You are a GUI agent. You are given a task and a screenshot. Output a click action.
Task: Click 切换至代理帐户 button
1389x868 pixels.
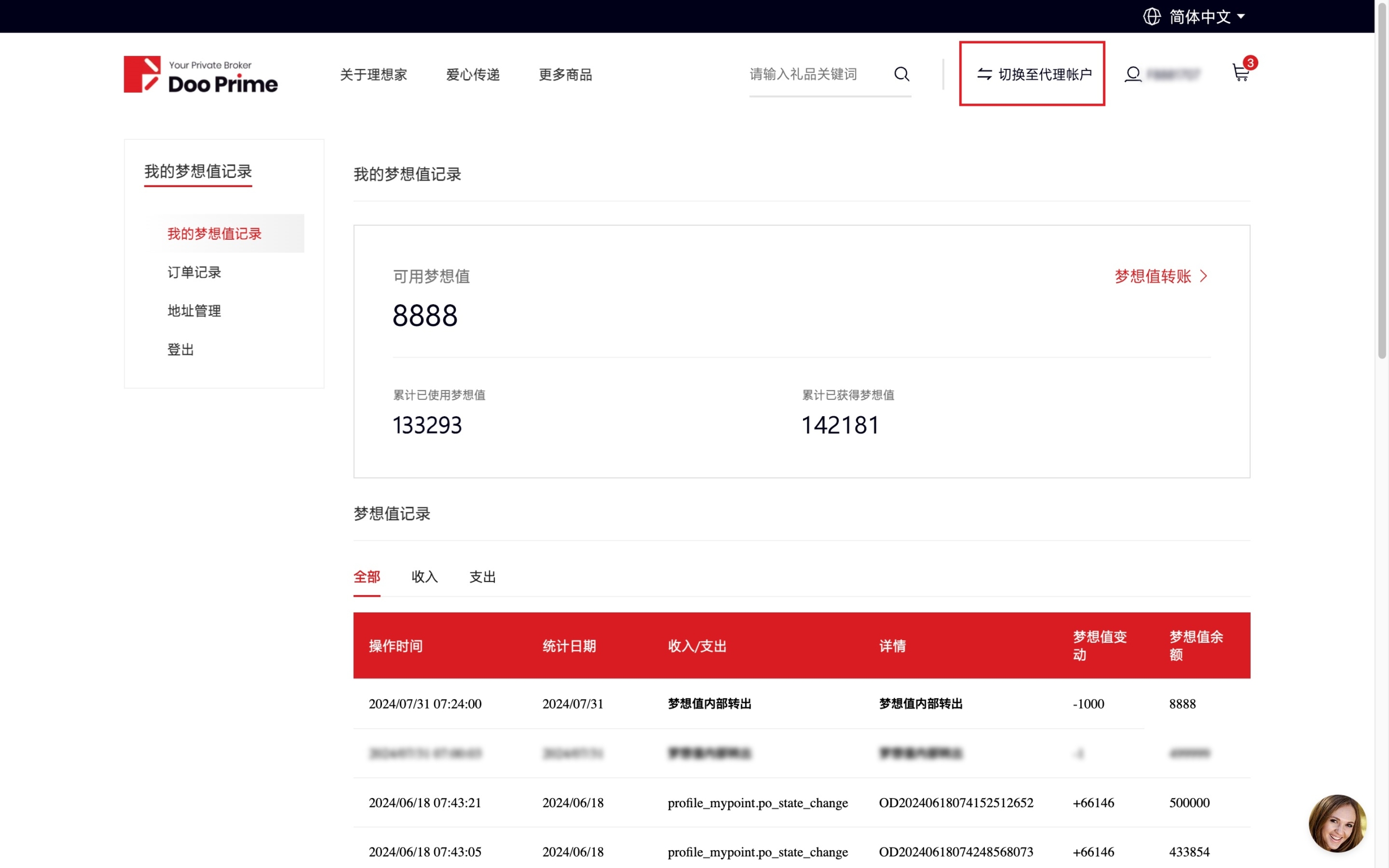click(1044, 74)
